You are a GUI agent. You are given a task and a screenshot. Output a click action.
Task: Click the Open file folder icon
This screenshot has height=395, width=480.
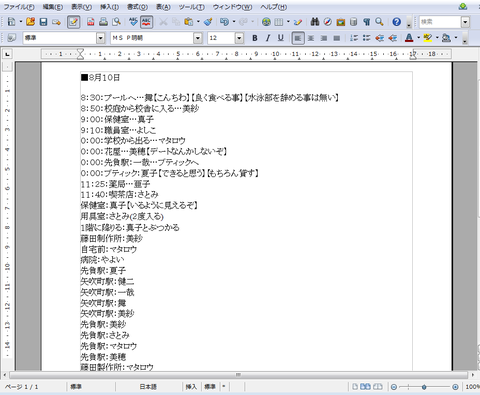tap(31, 22)
